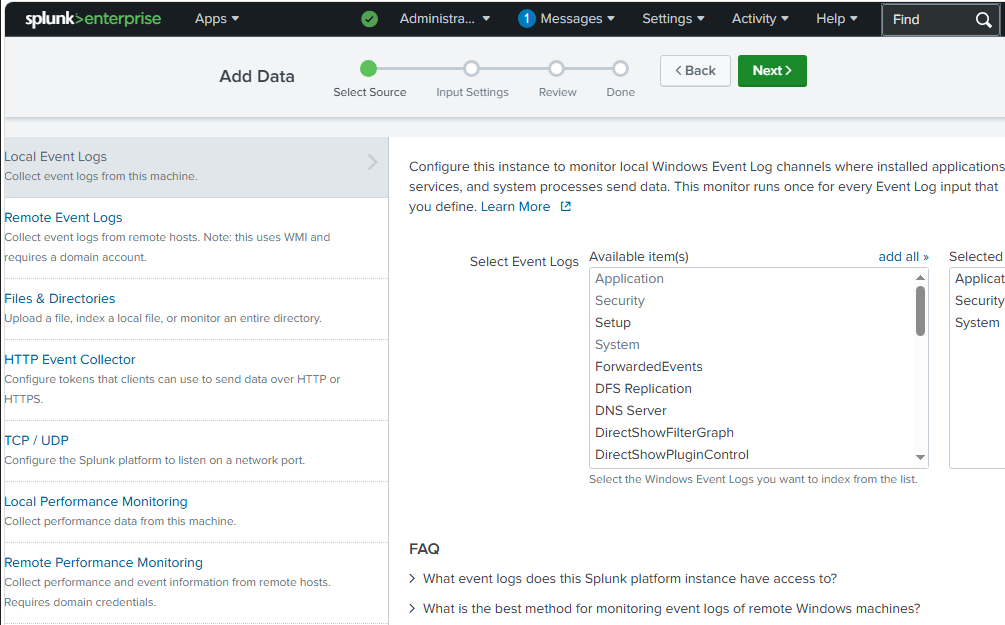Open the Apps dropdown menu

click(x=217, y=19)
